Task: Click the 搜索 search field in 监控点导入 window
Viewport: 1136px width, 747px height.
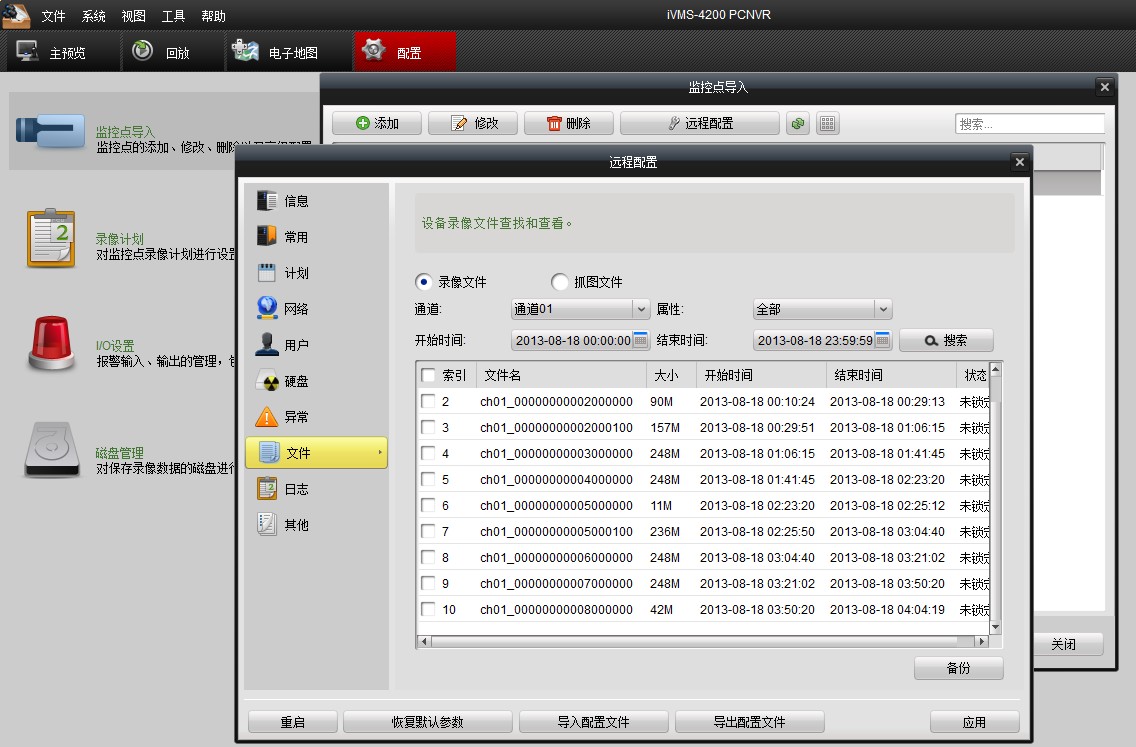Action: 1030,124
